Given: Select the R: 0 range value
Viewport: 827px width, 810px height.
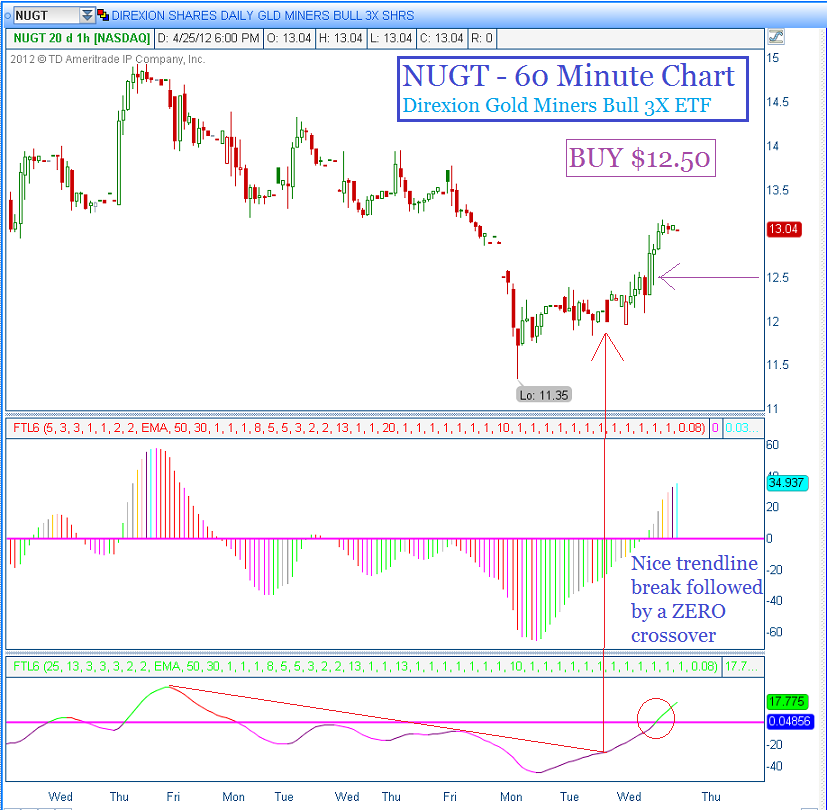Looking at the screenshot, I should coord(482,38).
